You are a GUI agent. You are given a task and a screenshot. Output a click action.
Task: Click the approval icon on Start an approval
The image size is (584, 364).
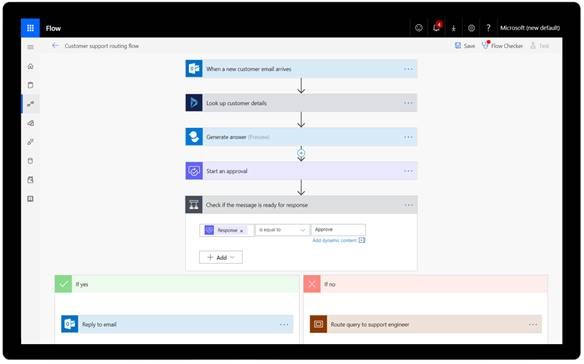pyautogui.click(x=194, y=171)
